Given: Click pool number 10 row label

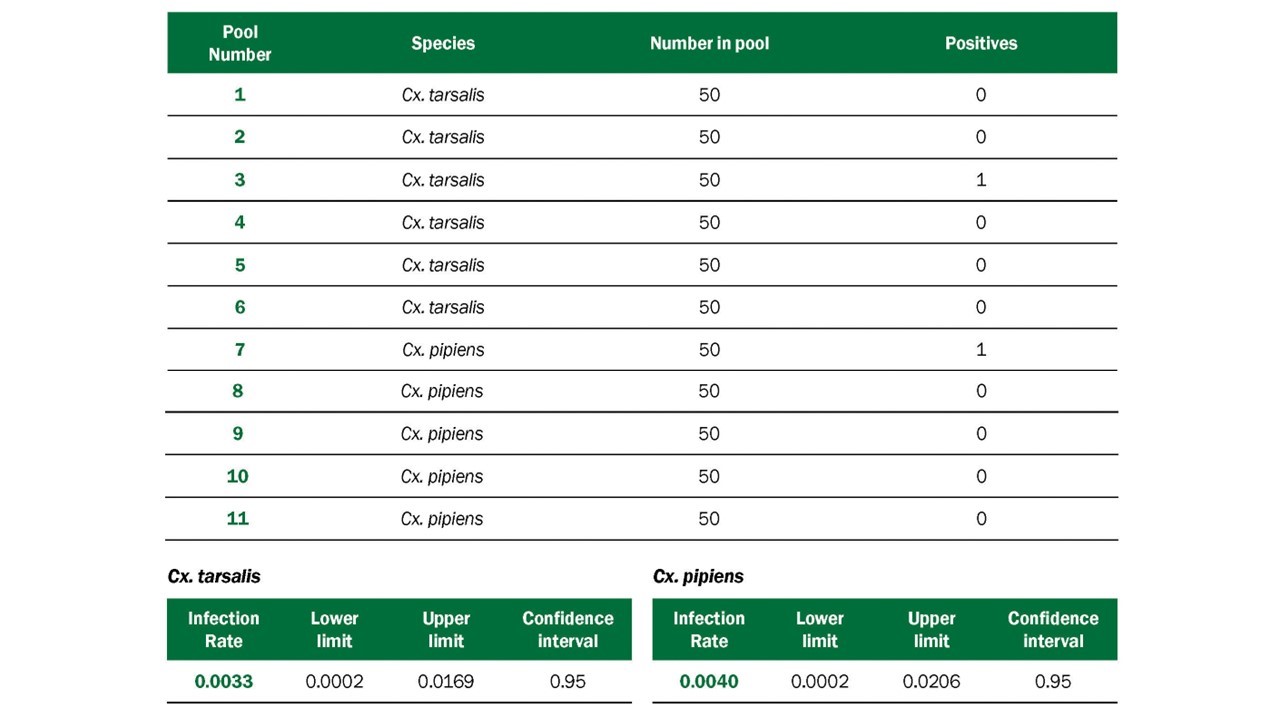Looking at the screenshot, I should [x=238, y=476].
